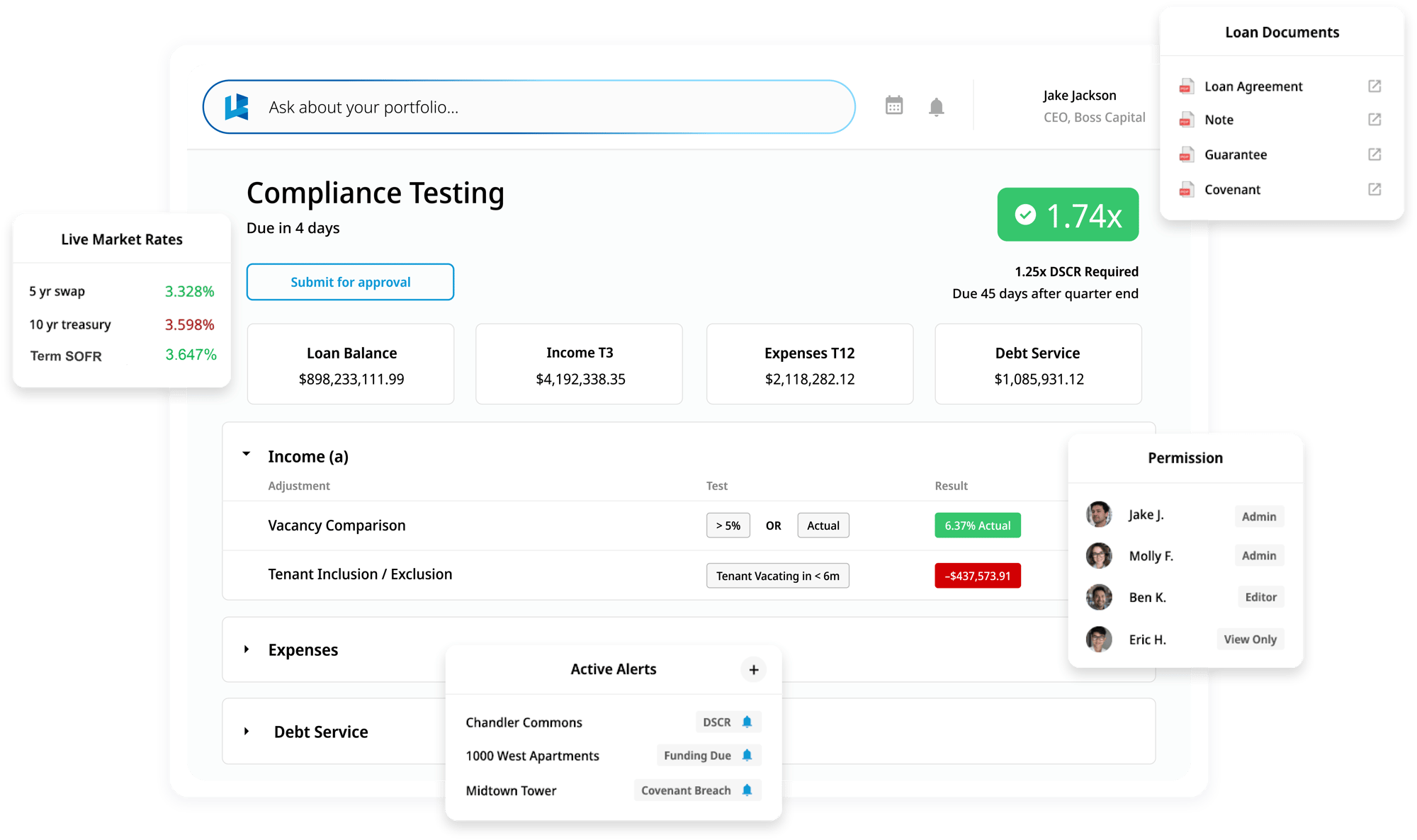Viewport: 1417px width, 840px height.
Task: Click the green 1.74x DSCR badge
Action: pyautogui.click(x=1068, y=215)
